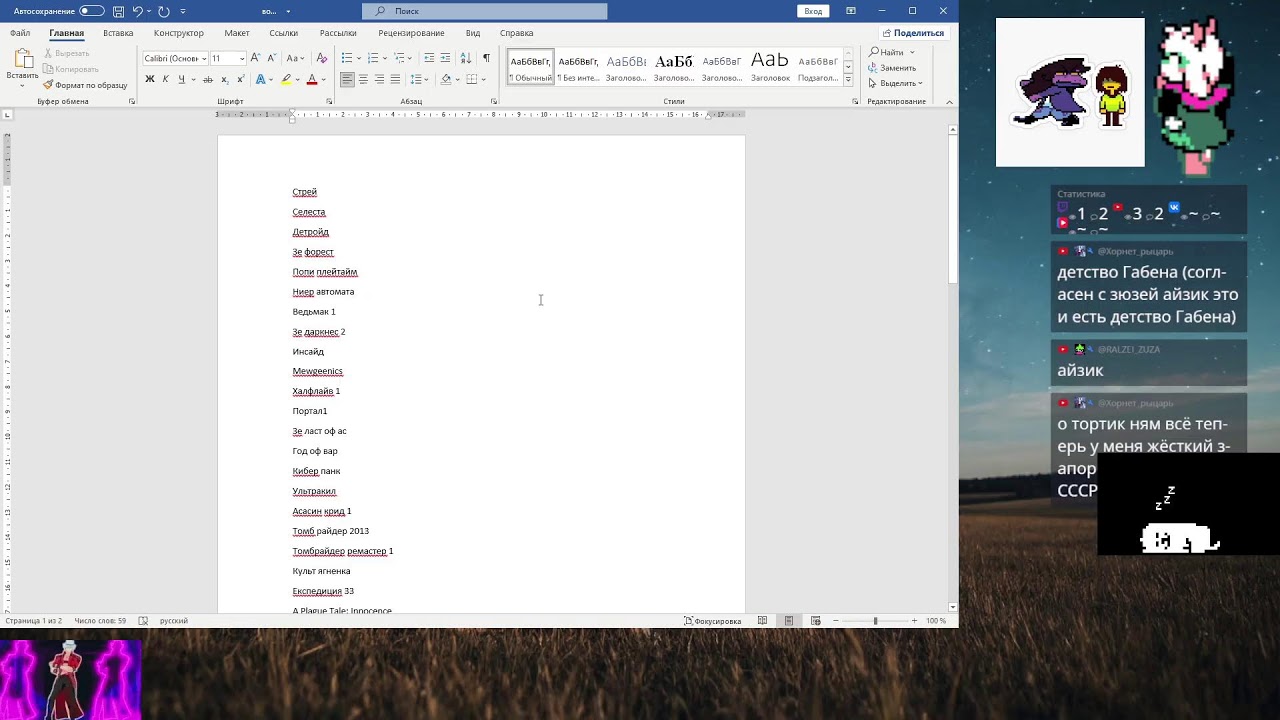Viewport: 1280px width, 720px height.
Task: Click the Заменить replace button
Action: tap(892, 68)
